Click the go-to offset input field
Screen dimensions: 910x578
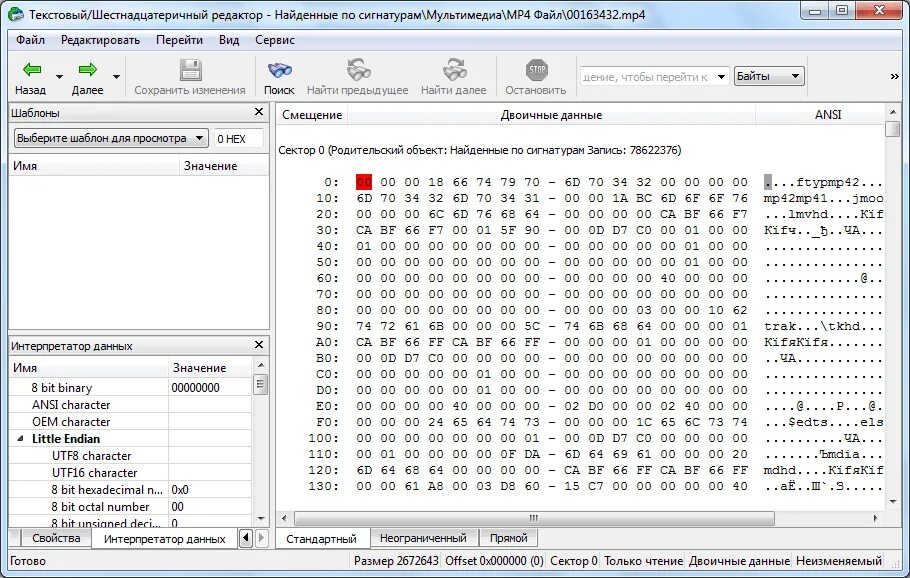tap(647, 77)
